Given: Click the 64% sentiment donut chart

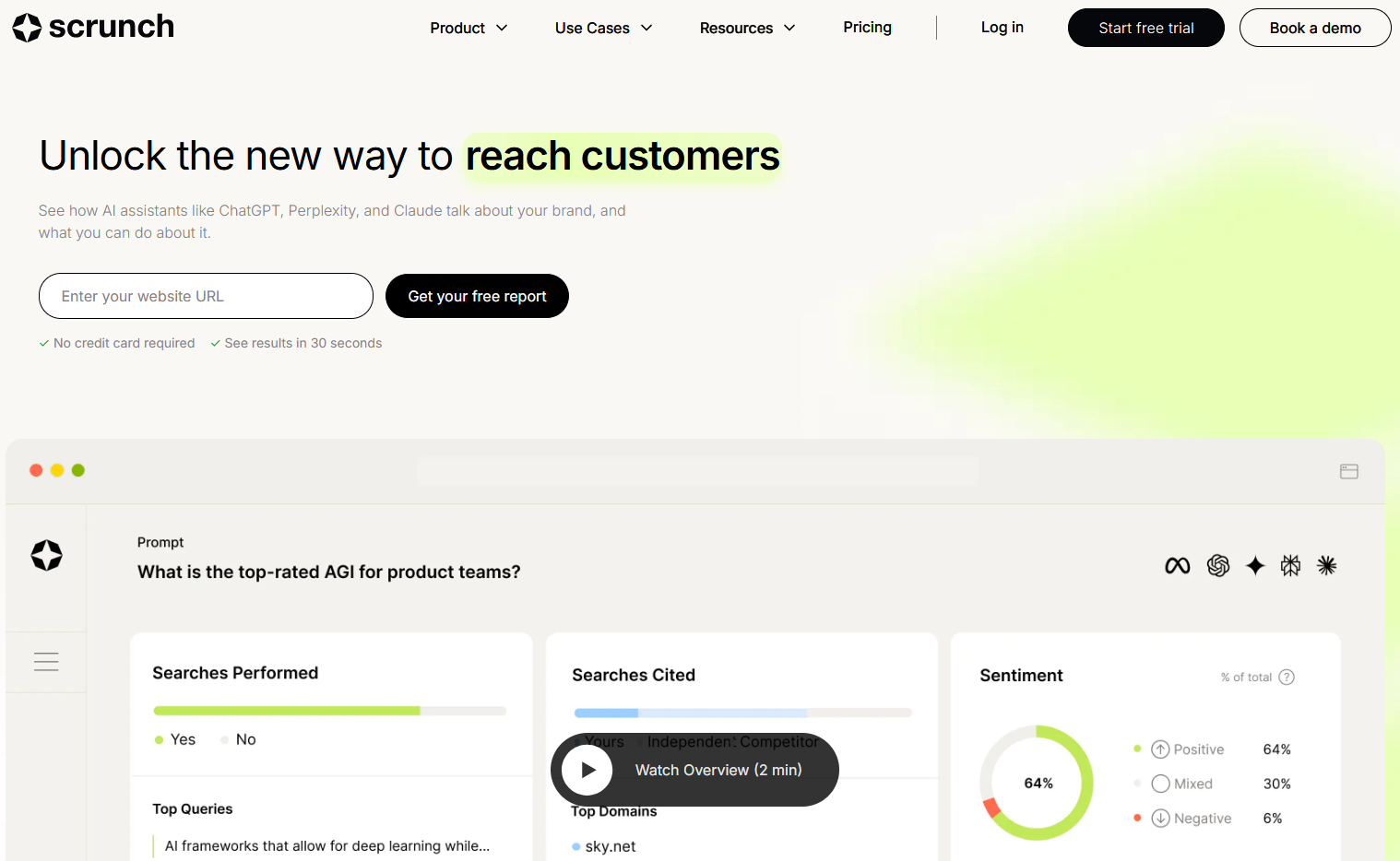Looking at the screenshot, I should pos(1037,783).
